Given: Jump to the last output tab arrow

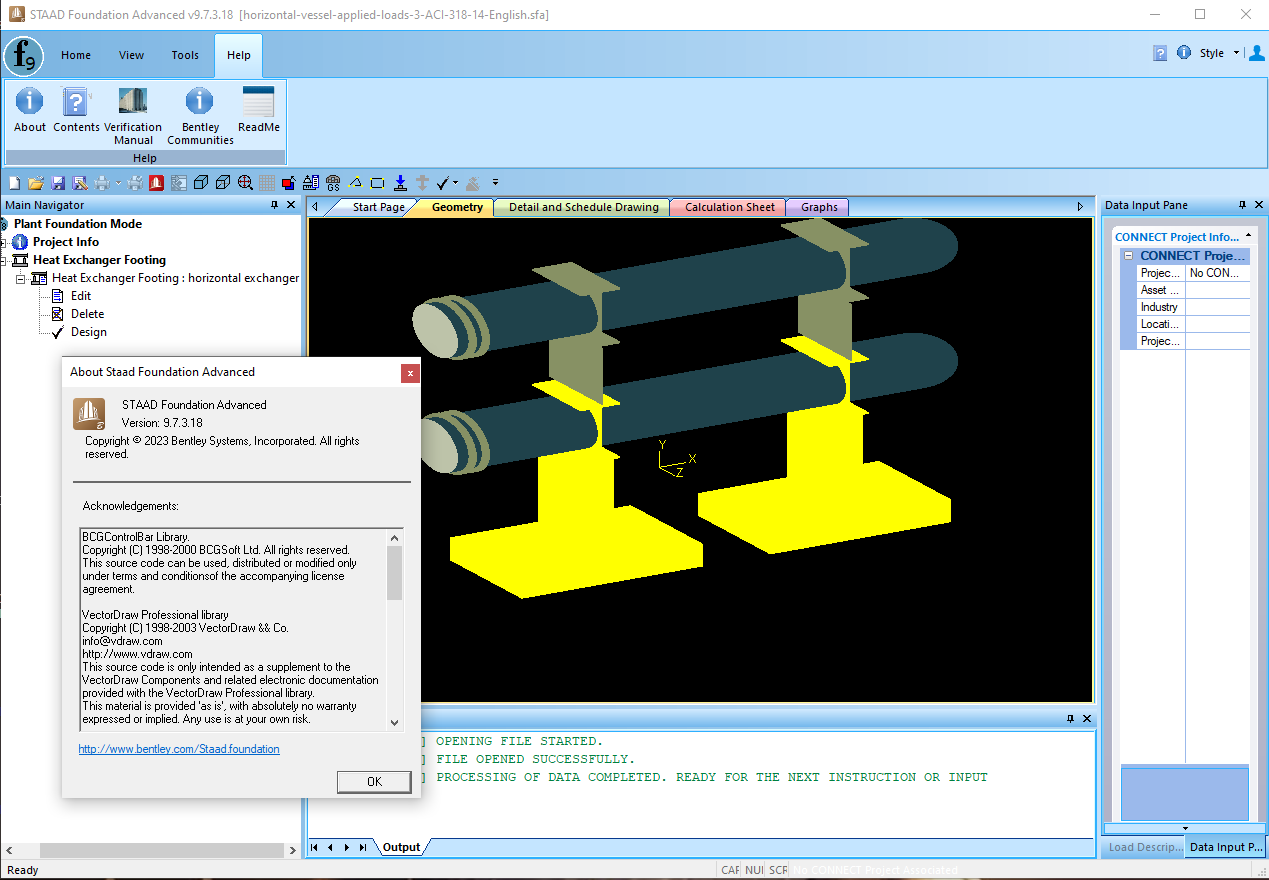Looking at the screenshot, I should pos(363,847).
